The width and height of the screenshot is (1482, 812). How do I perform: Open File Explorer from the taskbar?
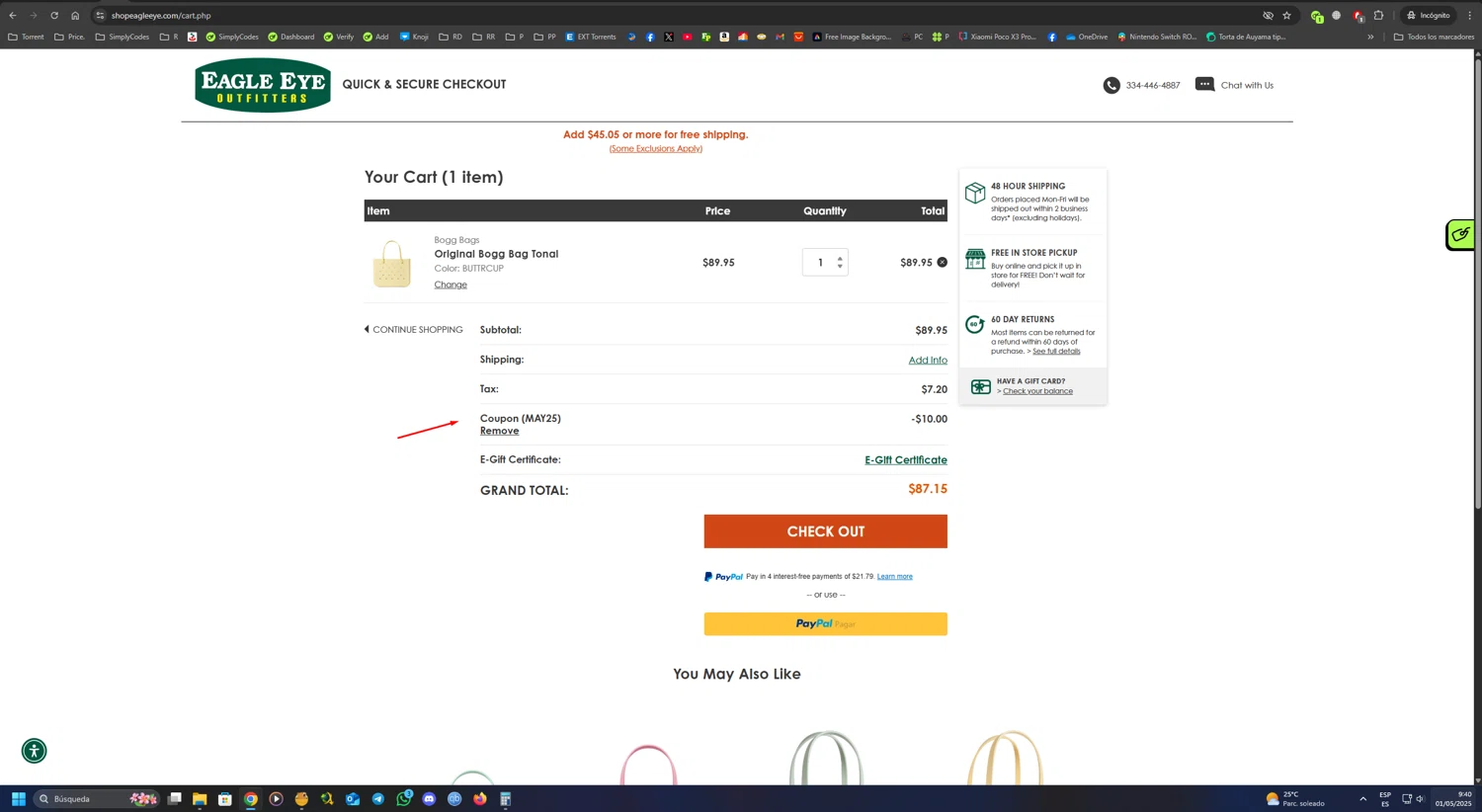(200, 799)
